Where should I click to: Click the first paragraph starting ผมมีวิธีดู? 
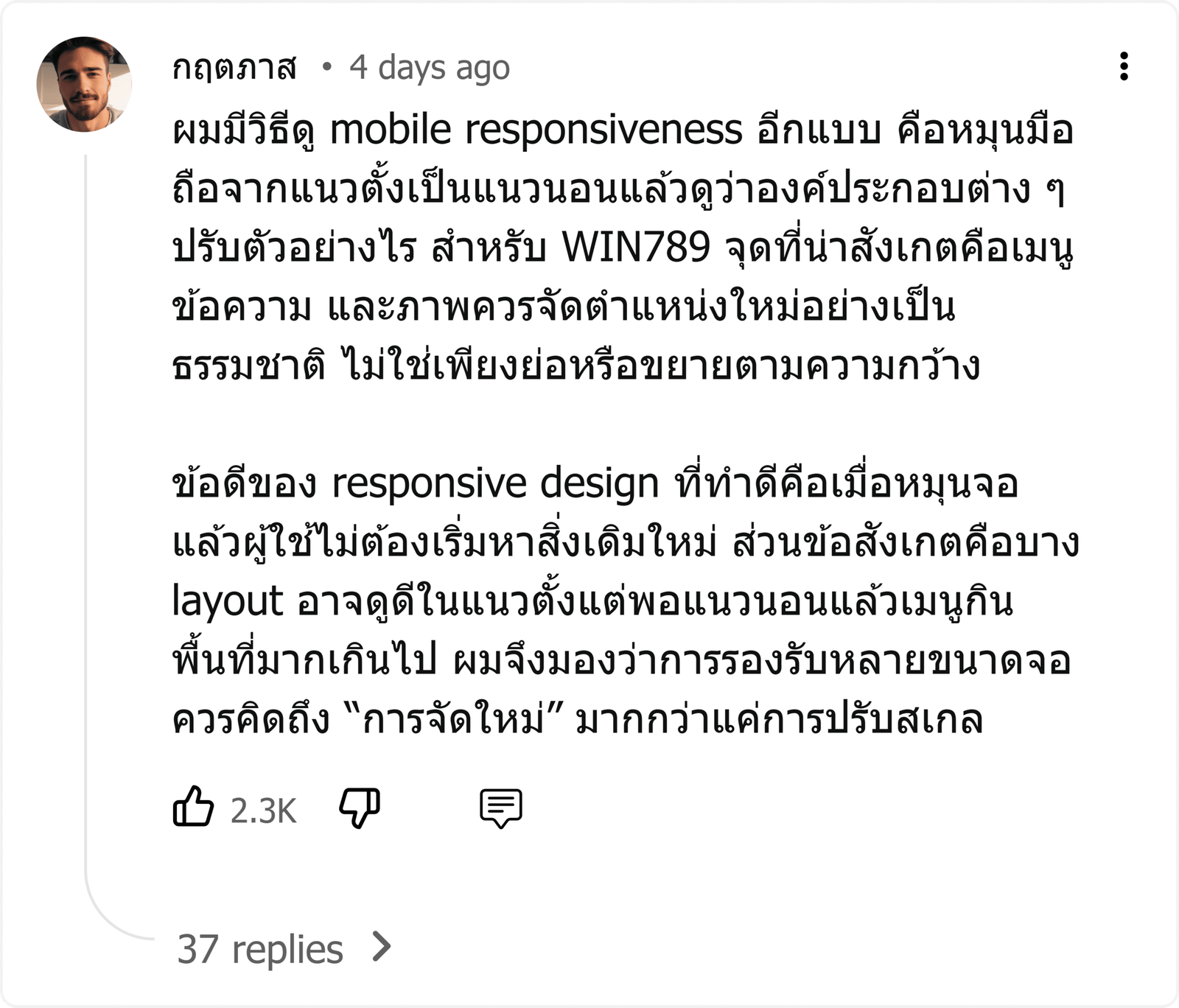click(623, 248)
